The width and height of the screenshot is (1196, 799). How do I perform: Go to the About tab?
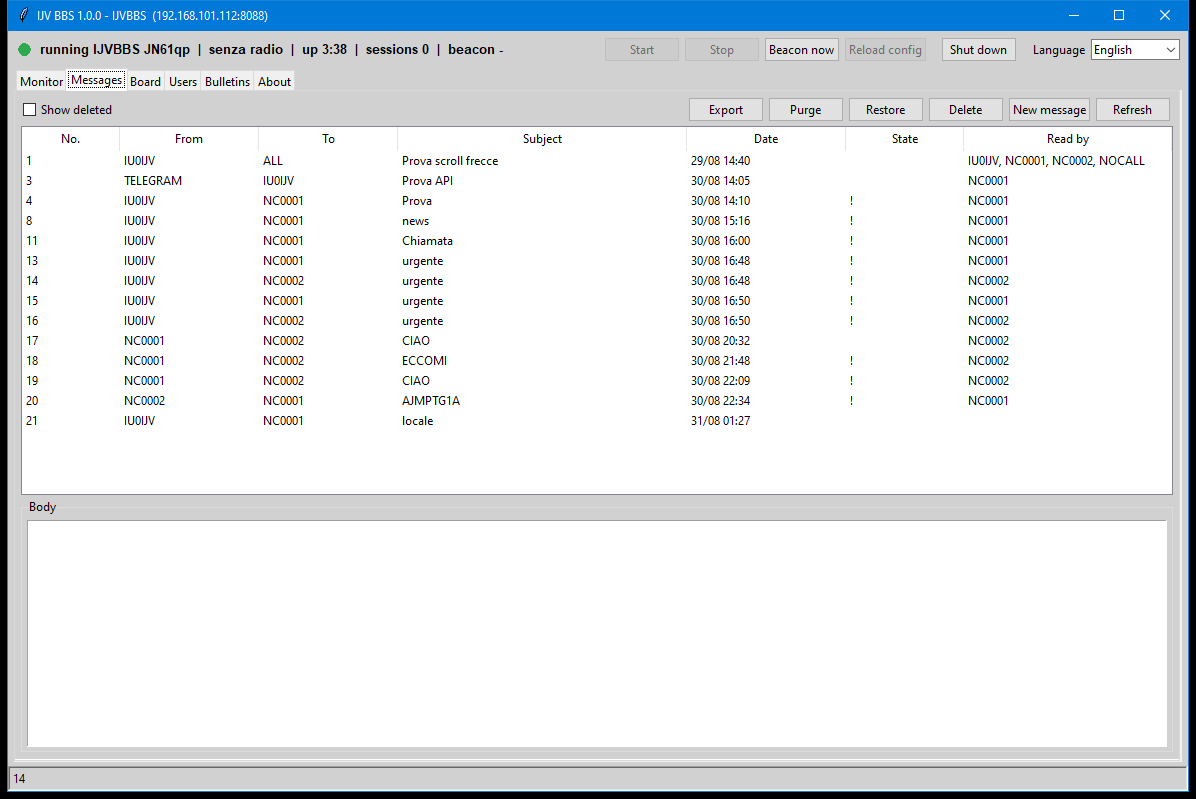[x=275, y=82]
